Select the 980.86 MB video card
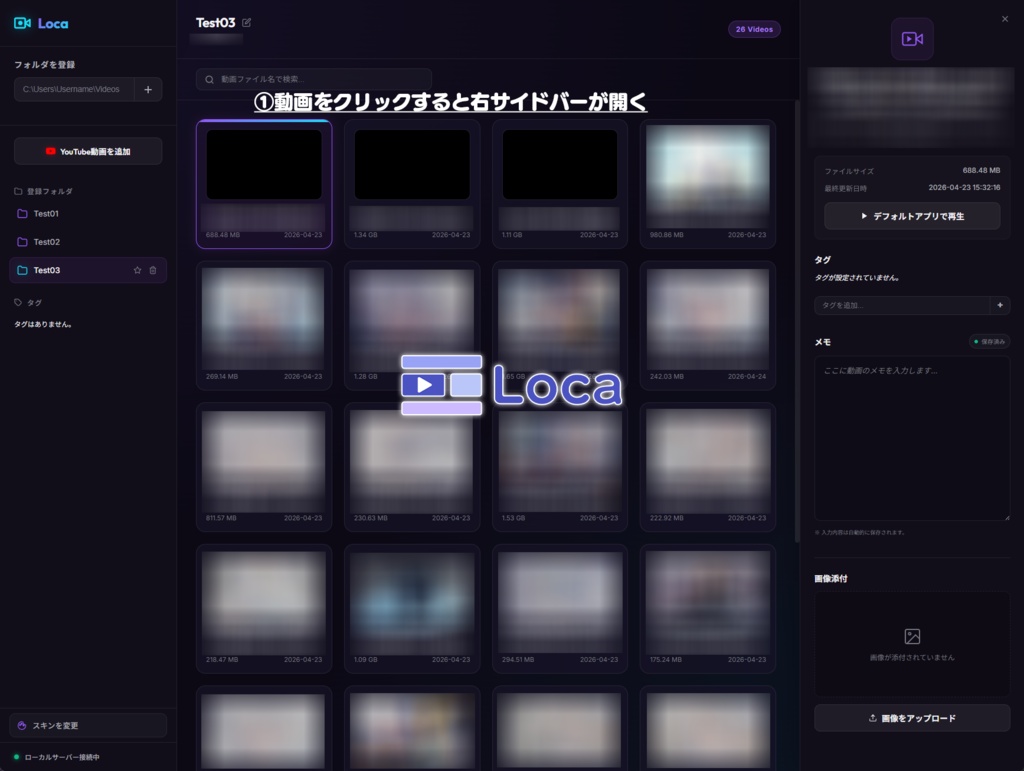Image resolution: width=1024 pixels, height=771 pixels. (708, 184)
